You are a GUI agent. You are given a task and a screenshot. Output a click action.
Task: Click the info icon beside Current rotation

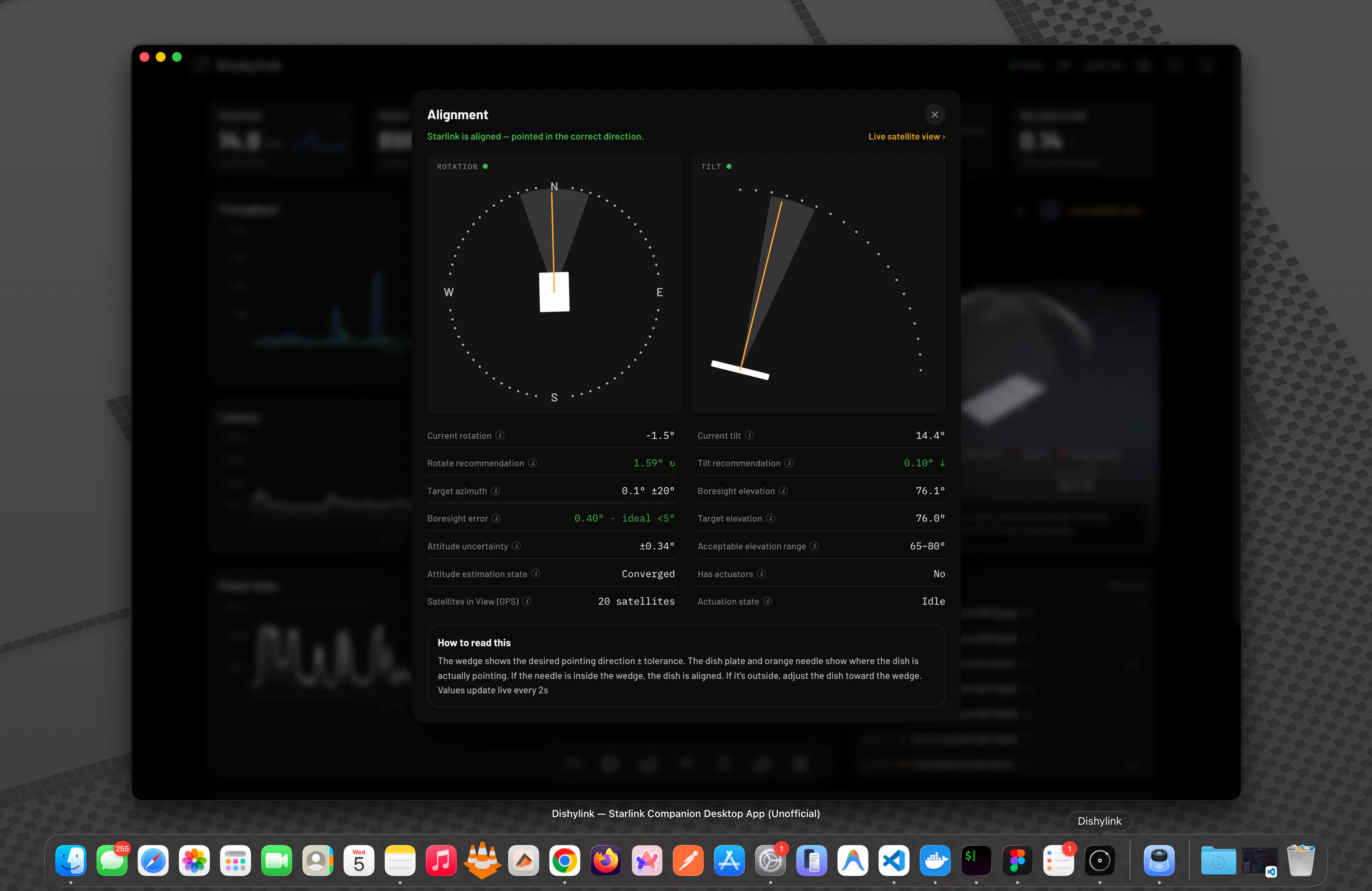(500, 435)
